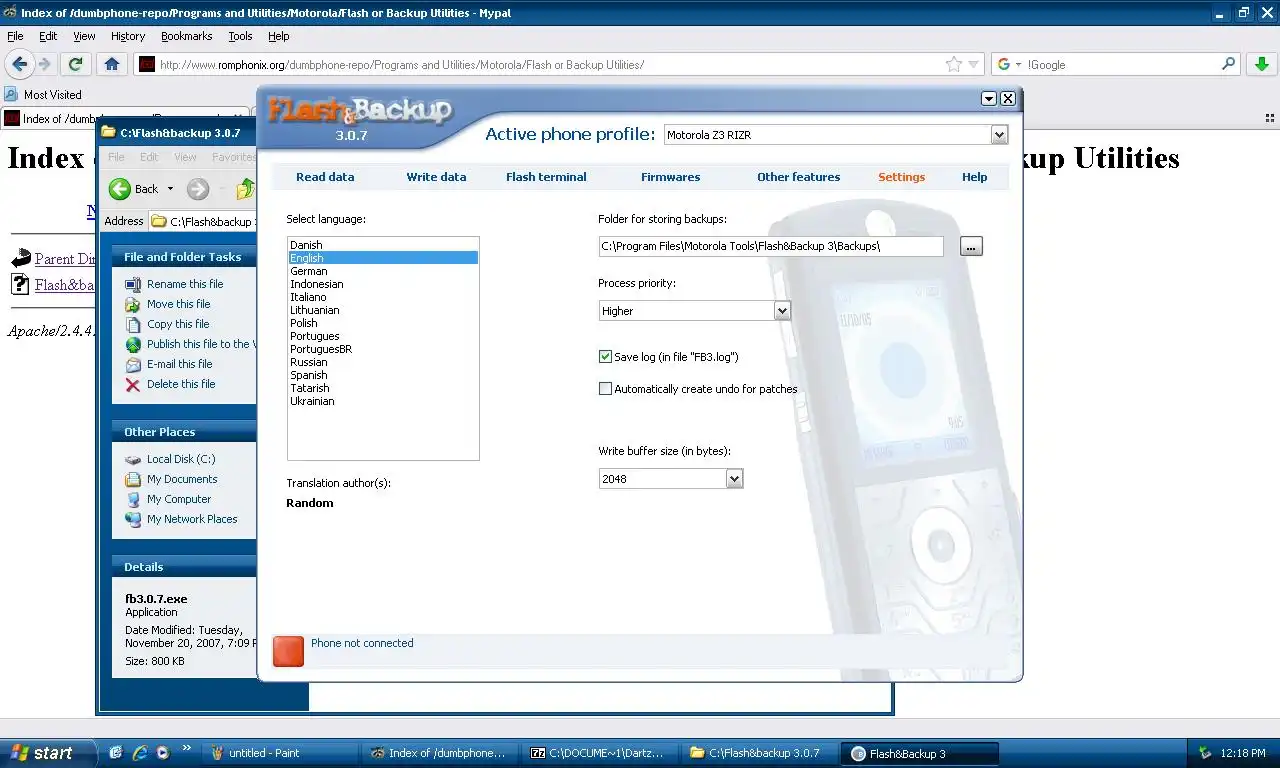Screen dimensions: 1280x768
Task: Expand the Write buffer size dropdown
Action: 734,479
